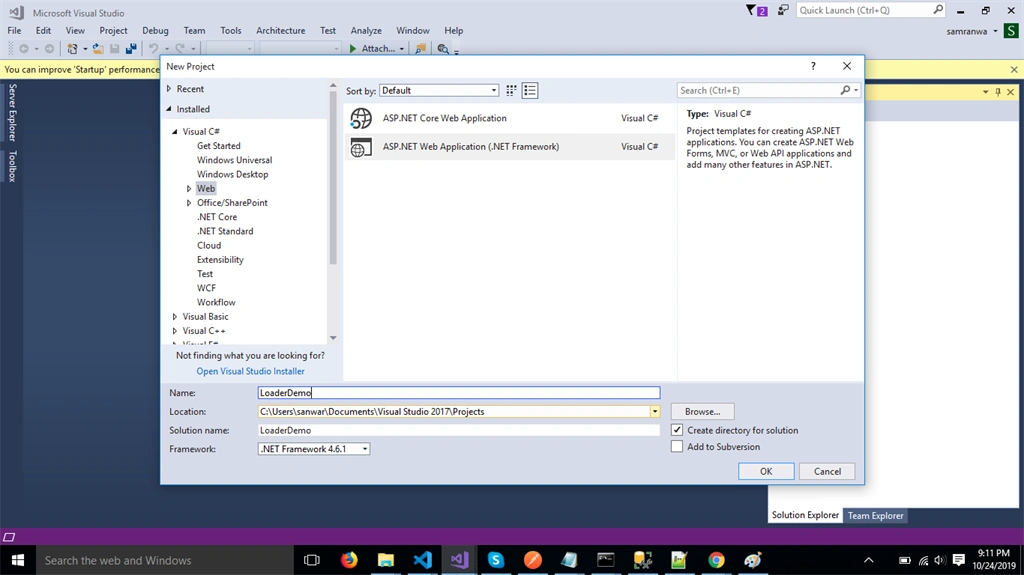Open Firefox from the taskbar
Viewport: 1024px width, 575px height.
coord(349,560)
